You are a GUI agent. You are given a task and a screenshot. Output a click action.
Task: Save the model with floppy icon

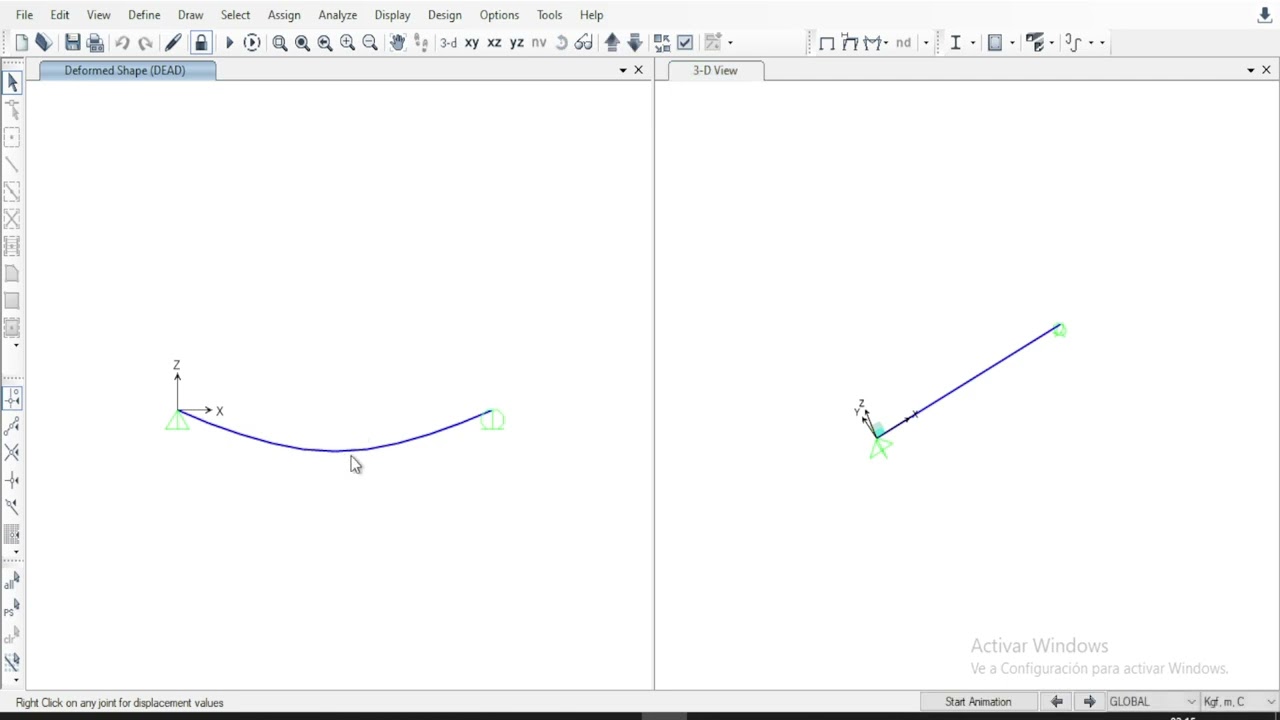click(72, 42)
